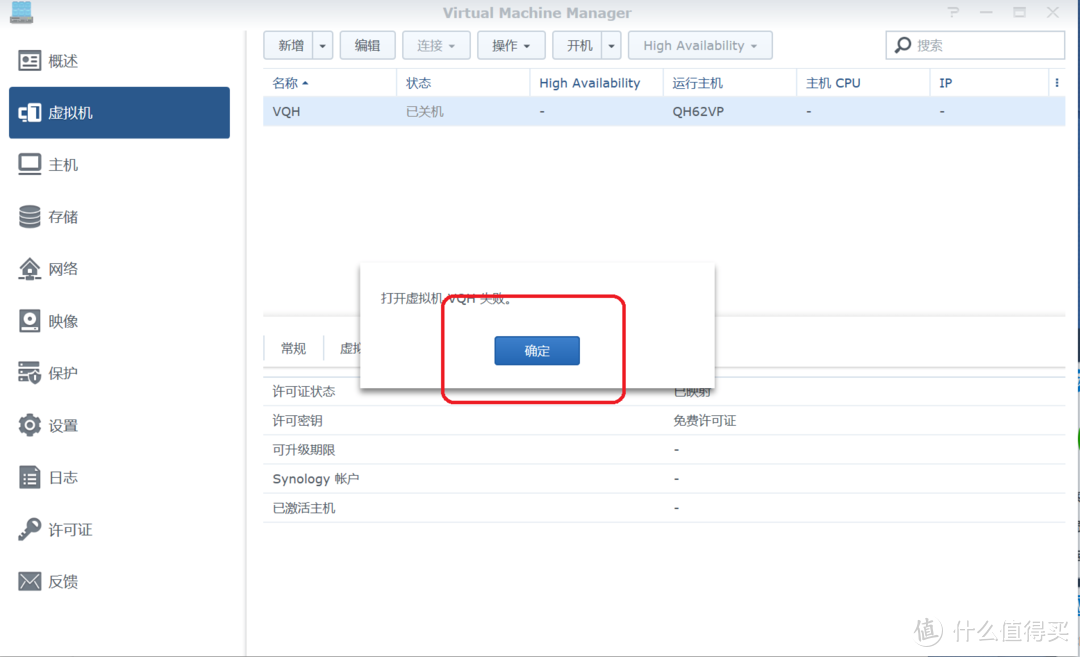Click the 编辑 (Edit) button
This screenshot has height=657, width=1080.
367,45
